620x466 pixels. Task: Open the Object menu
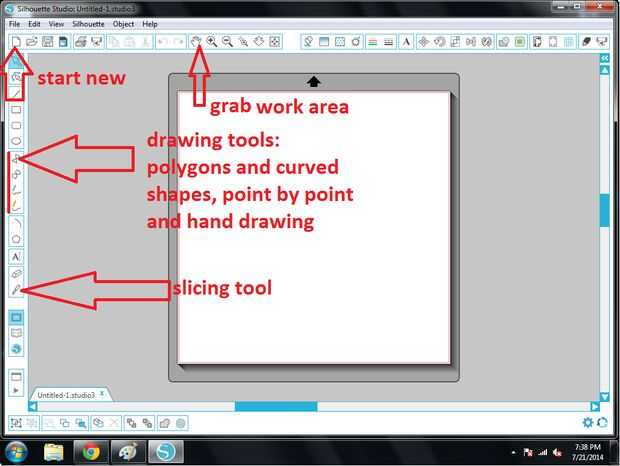(123, 24)
